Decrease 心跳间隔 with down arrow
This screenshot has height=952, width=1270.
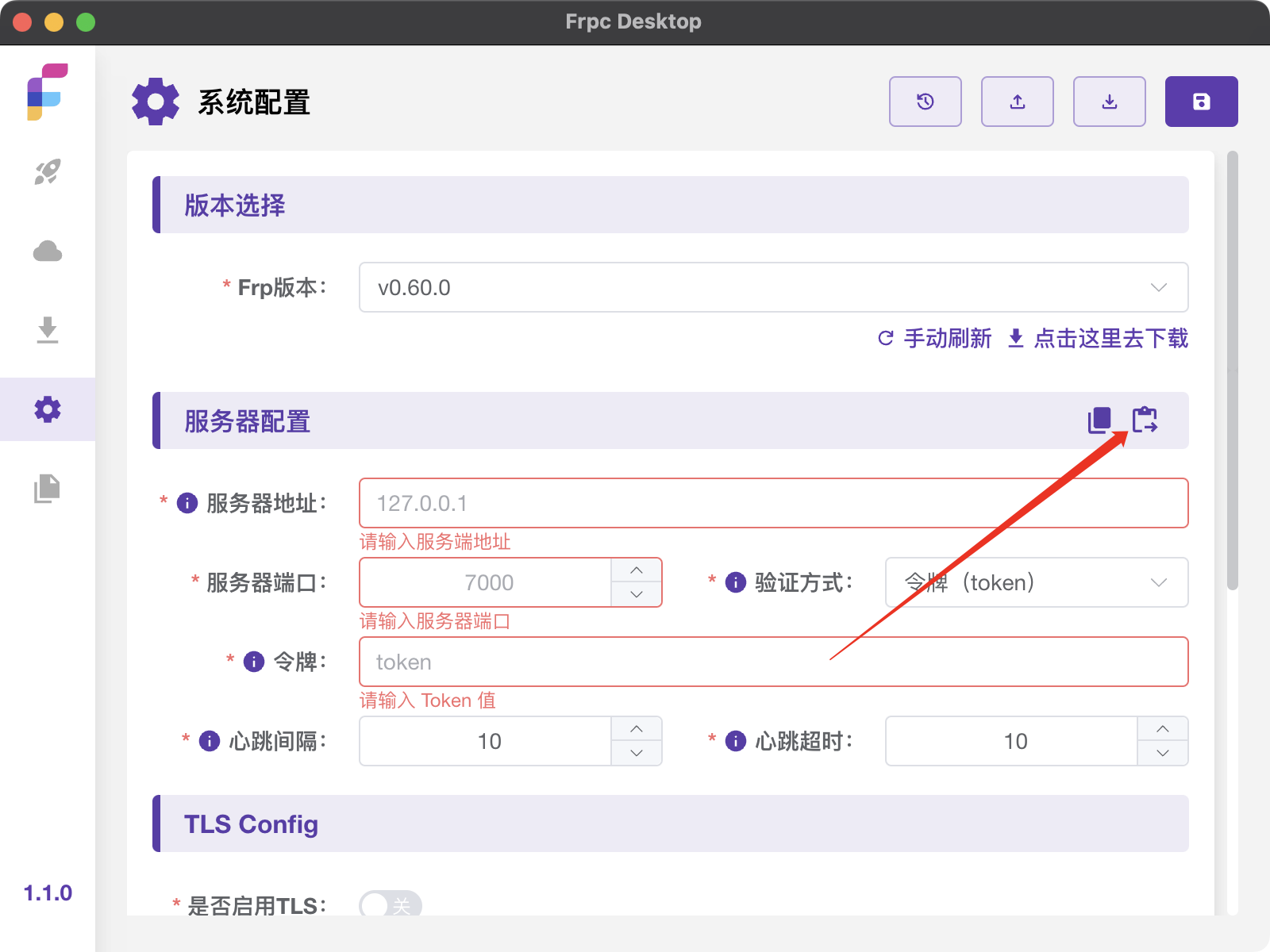(x=637, y=753)
